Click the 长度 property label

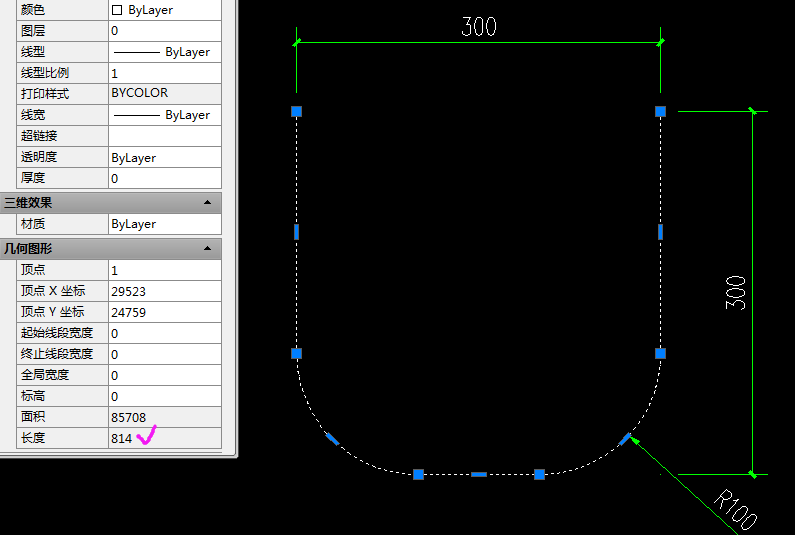pos(33,438)
